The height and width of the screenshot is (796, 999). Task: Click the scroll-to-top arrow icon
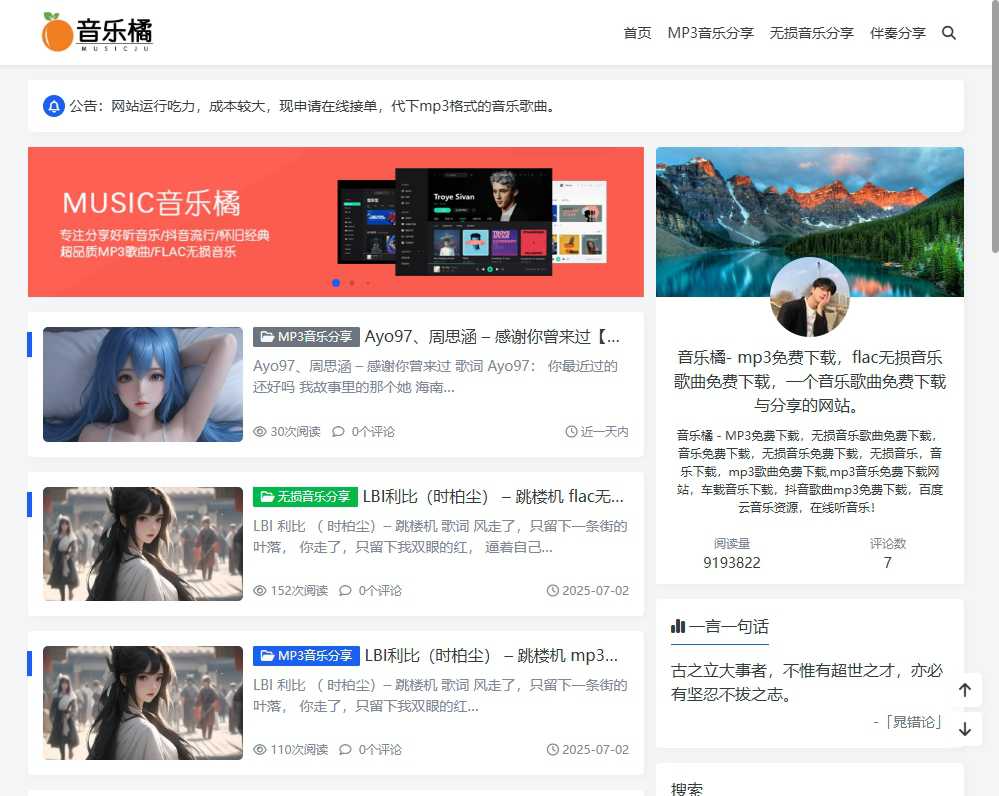pyautogui.click(x=964, y=690)
